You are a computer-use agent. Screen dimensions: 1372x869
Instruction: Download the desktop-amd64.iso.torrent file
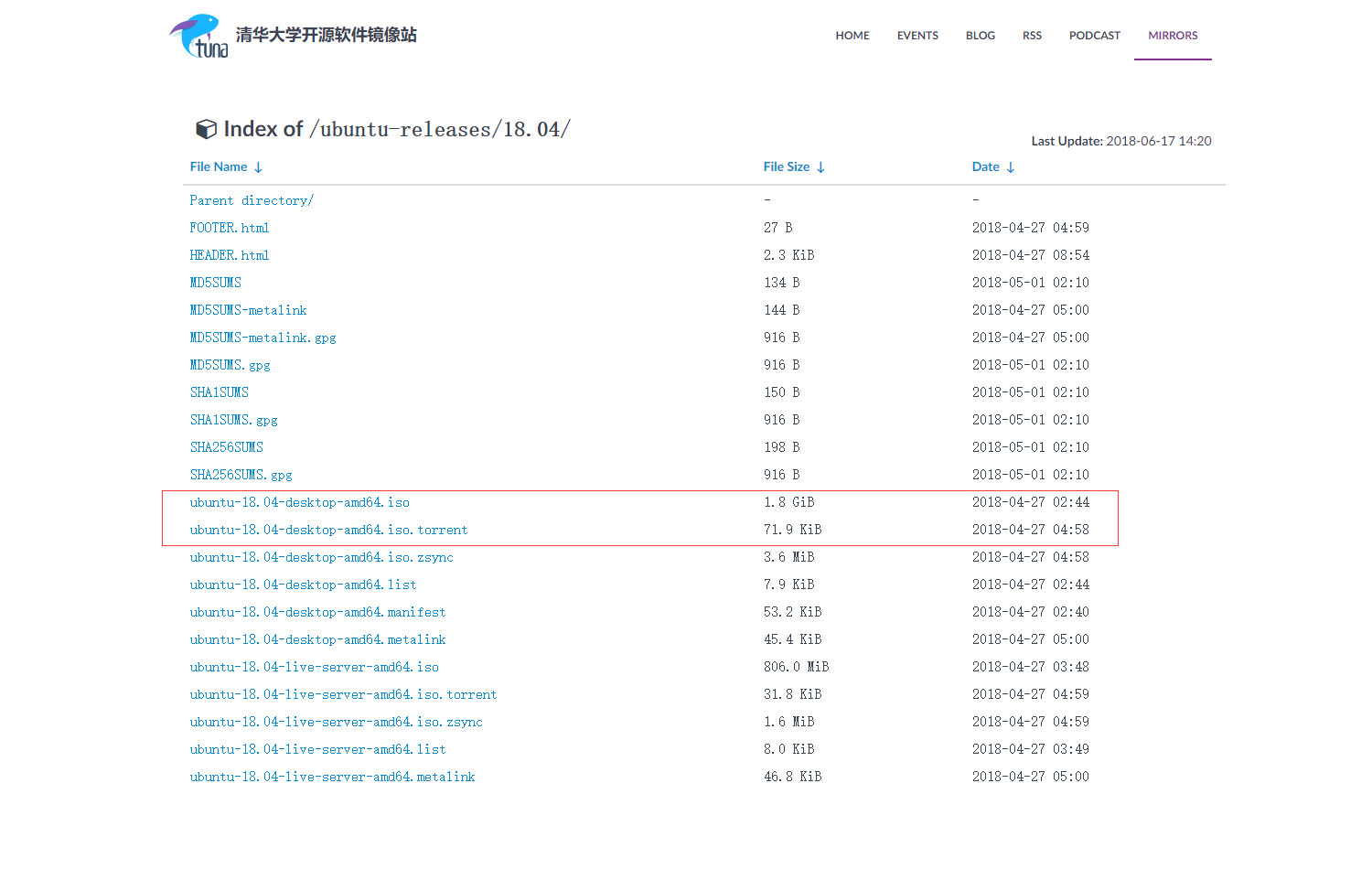[328, 530]
